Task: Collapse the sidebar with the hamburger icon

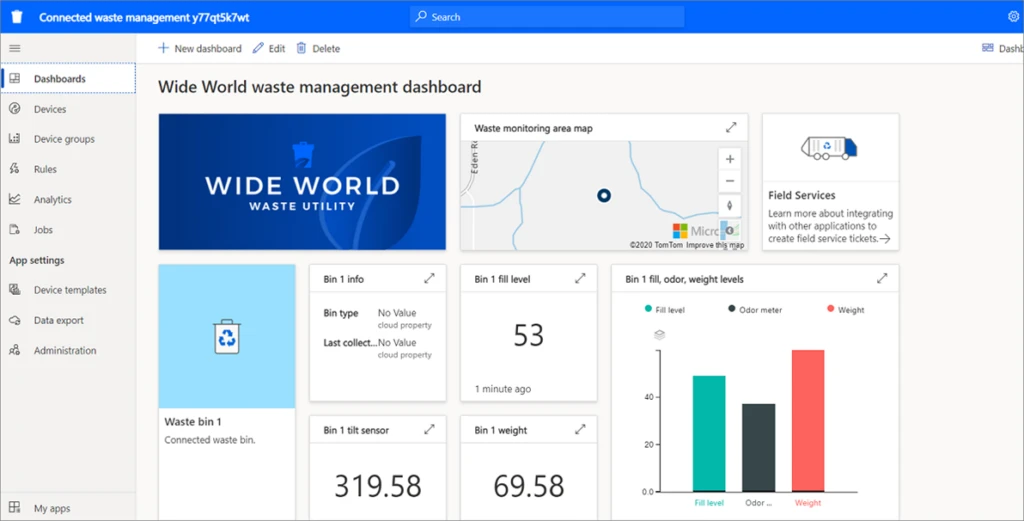Action: (14, 48)
